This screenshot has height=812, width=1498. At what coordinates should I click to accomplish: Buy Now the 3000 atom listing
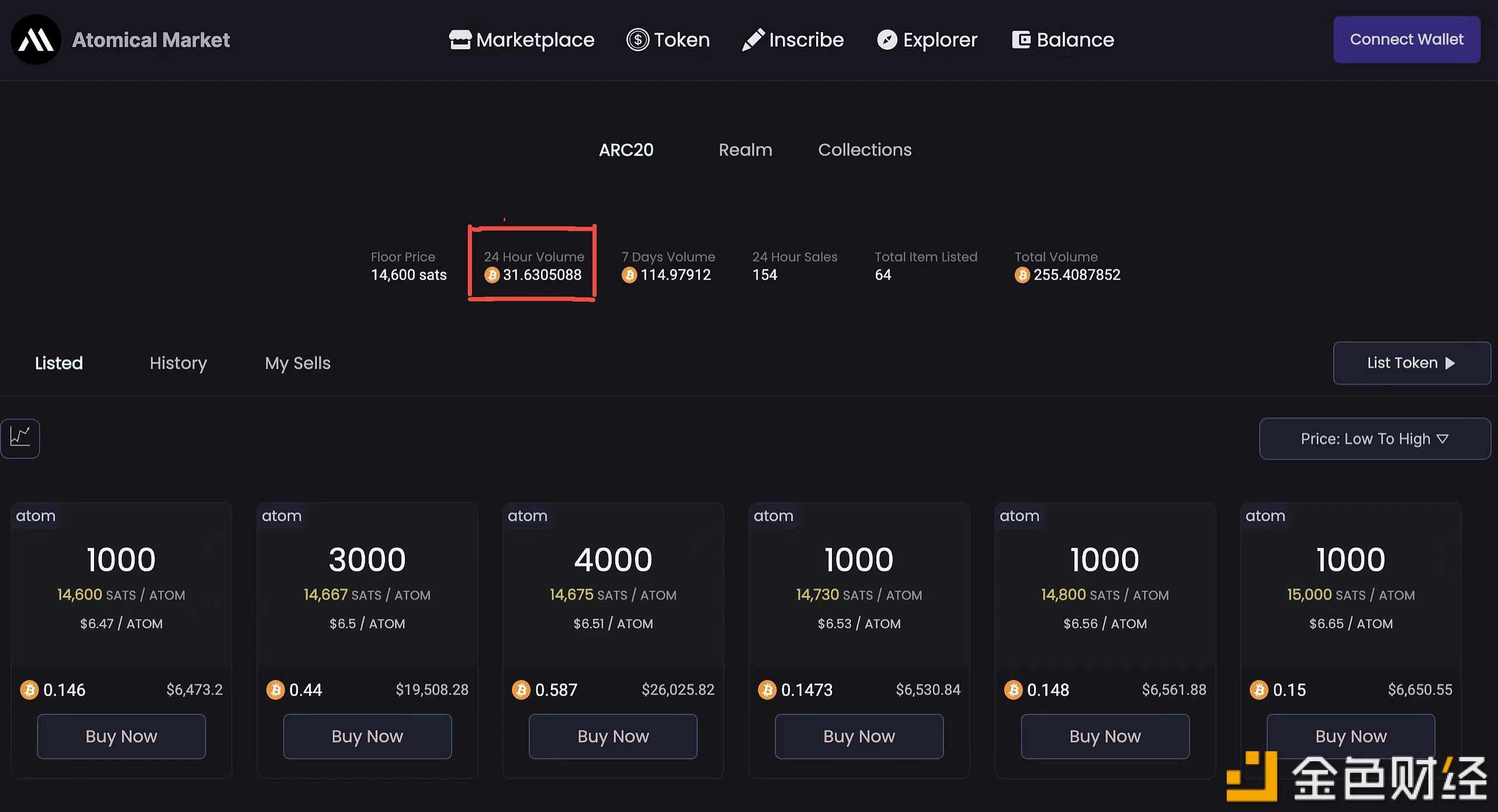click(367, 737)
